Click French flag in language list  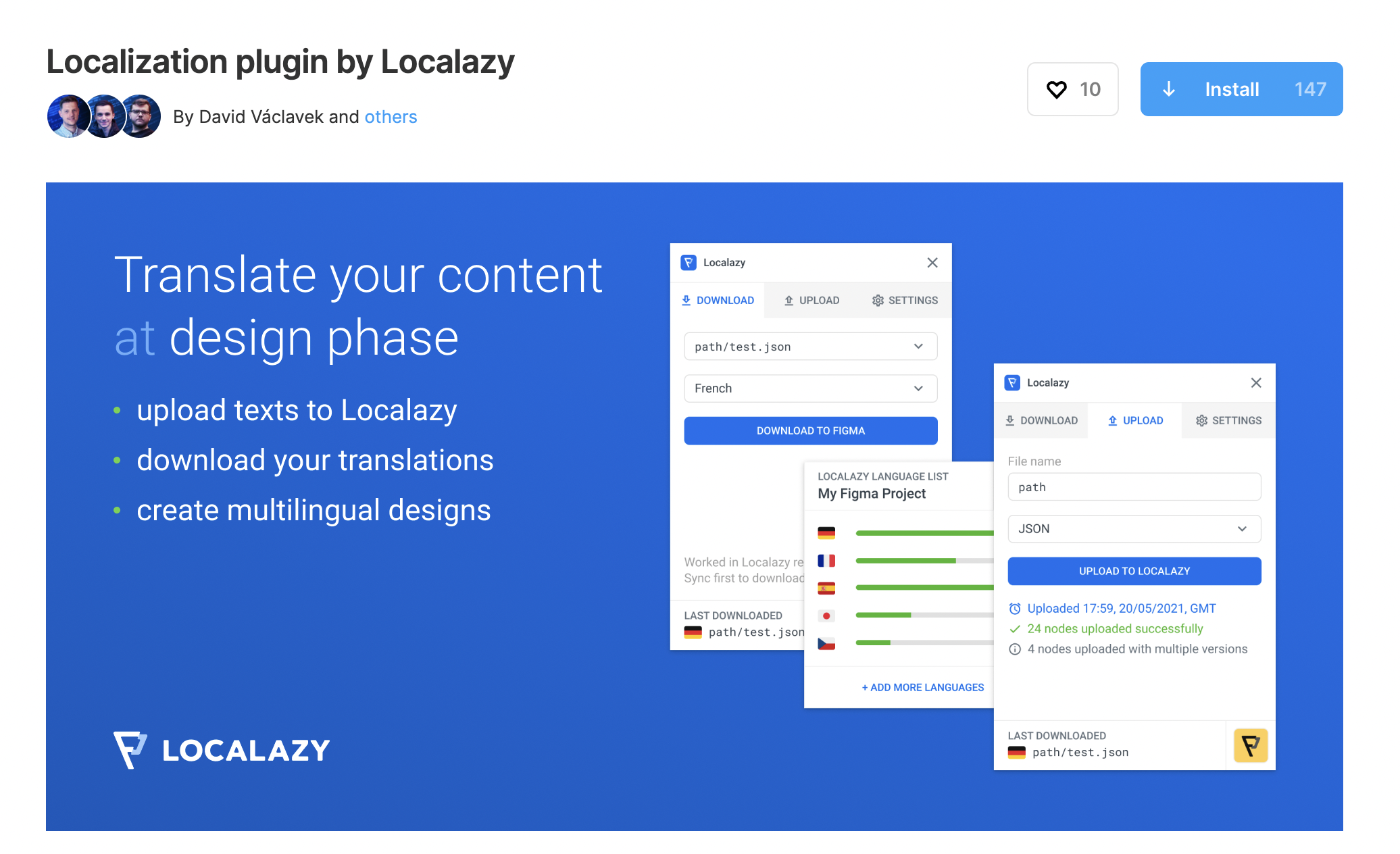(x=826, y=561)
